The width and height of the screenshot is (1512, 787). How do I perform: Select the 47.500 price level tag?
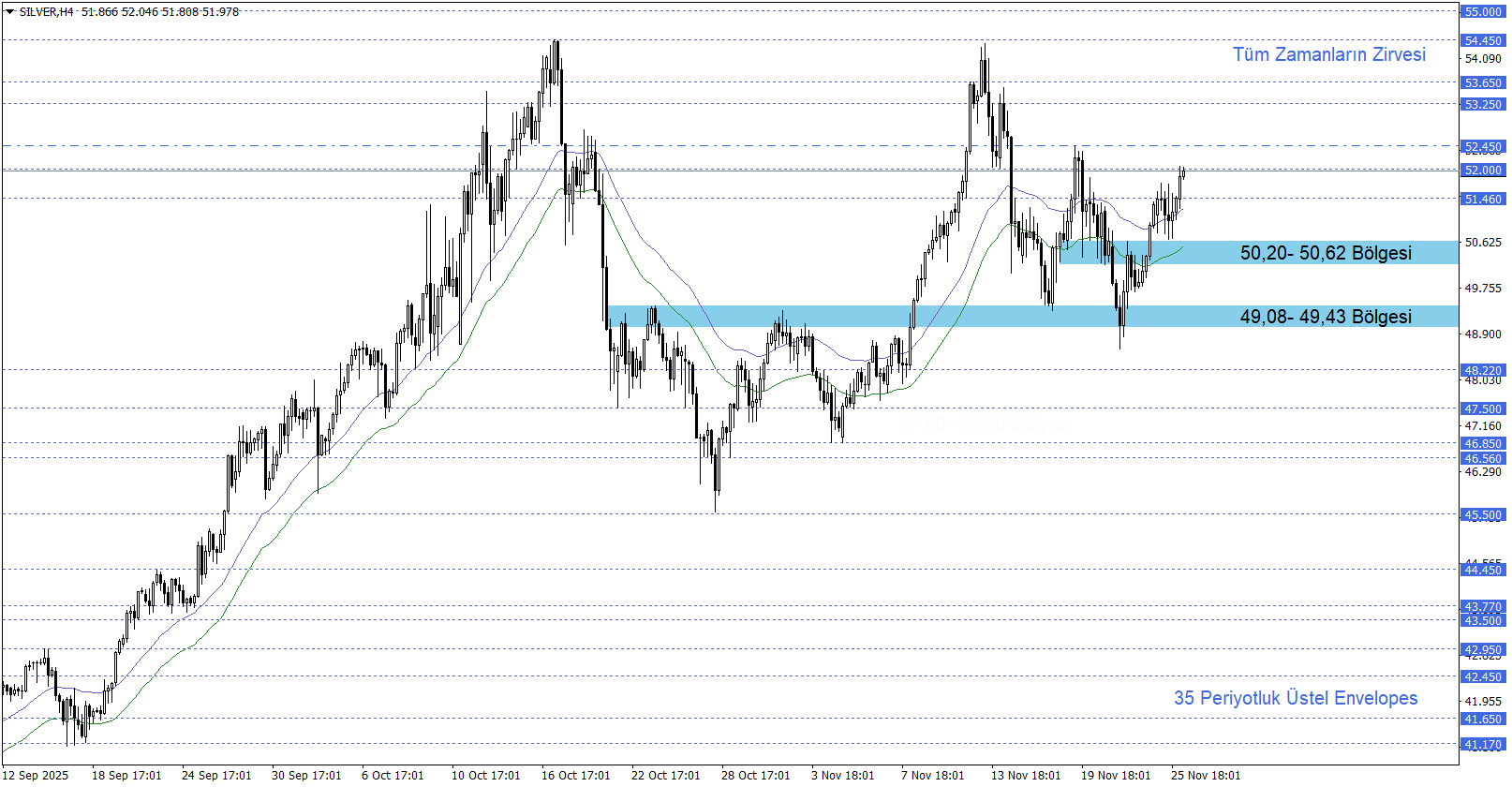click(1482, 409)
